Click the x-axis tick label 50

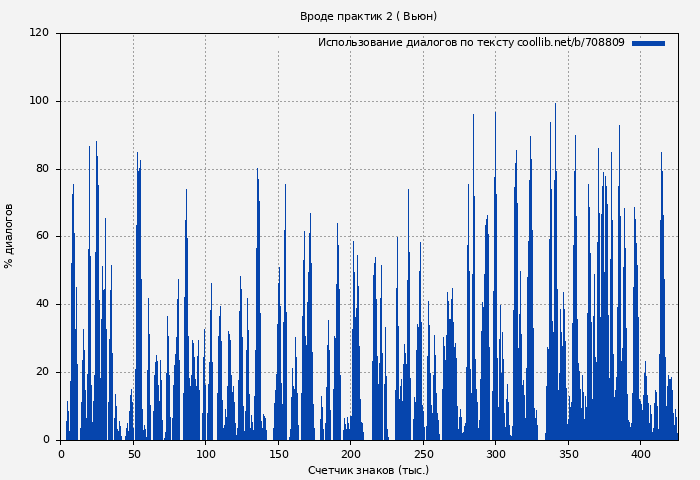click(133, 454)
